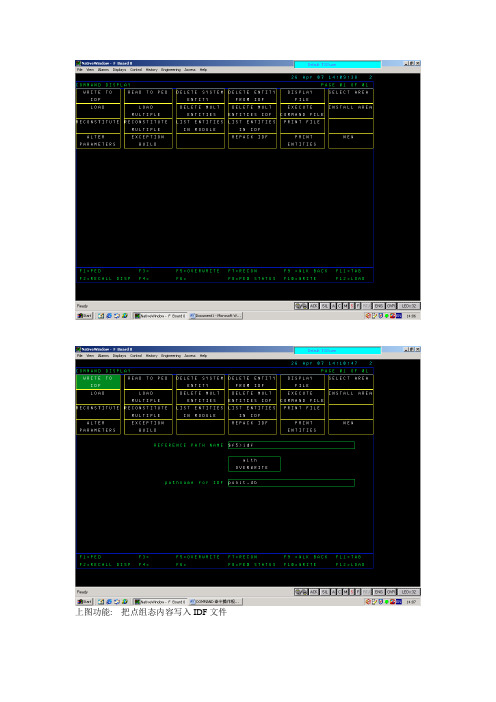Choose INSTALL AREA in the upper screenshot
496x702 pixels.
pyautogui.click(x=351, y=111)
